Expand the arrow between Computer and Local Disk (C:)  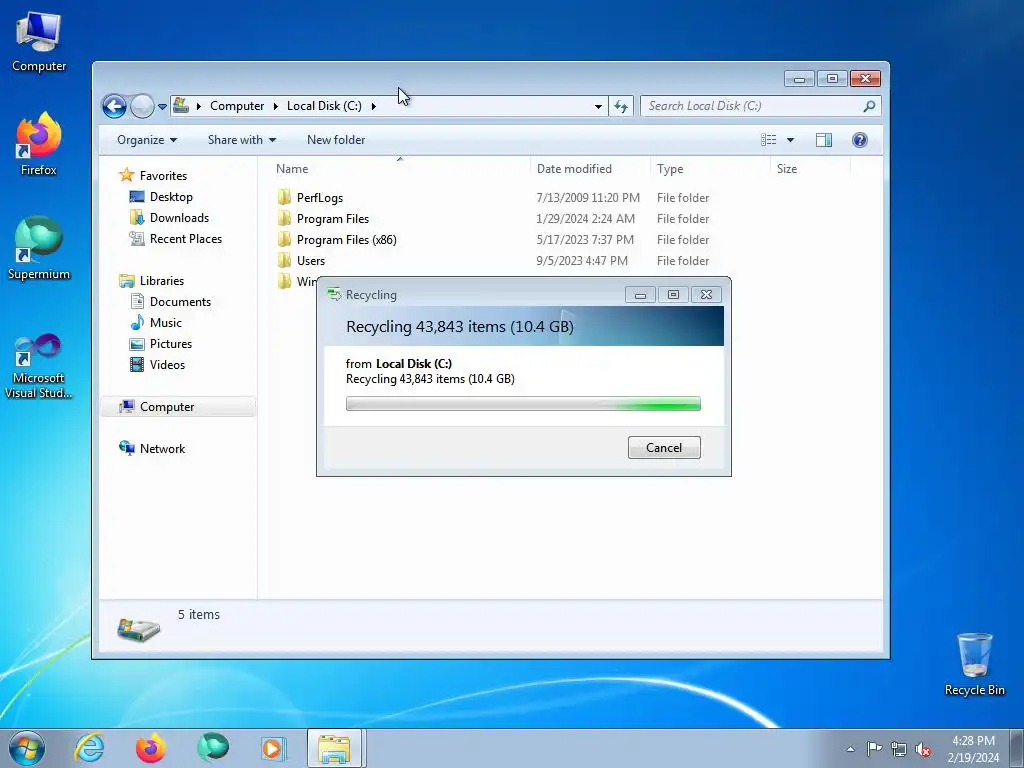(x=276, y=106)
